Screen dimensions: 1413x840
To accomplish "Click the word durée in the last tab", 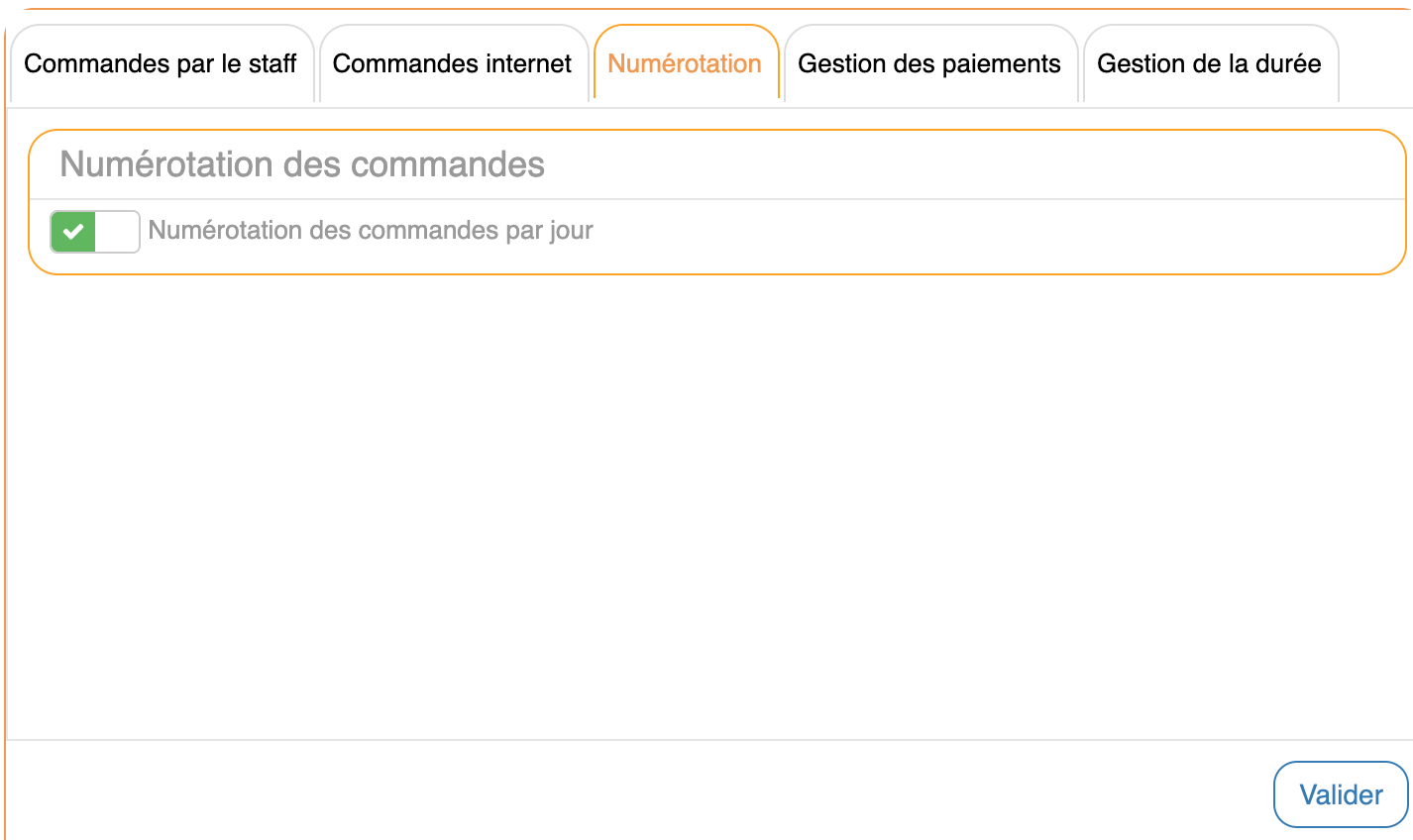I will pyautogui.click(x=1288, y=64).
